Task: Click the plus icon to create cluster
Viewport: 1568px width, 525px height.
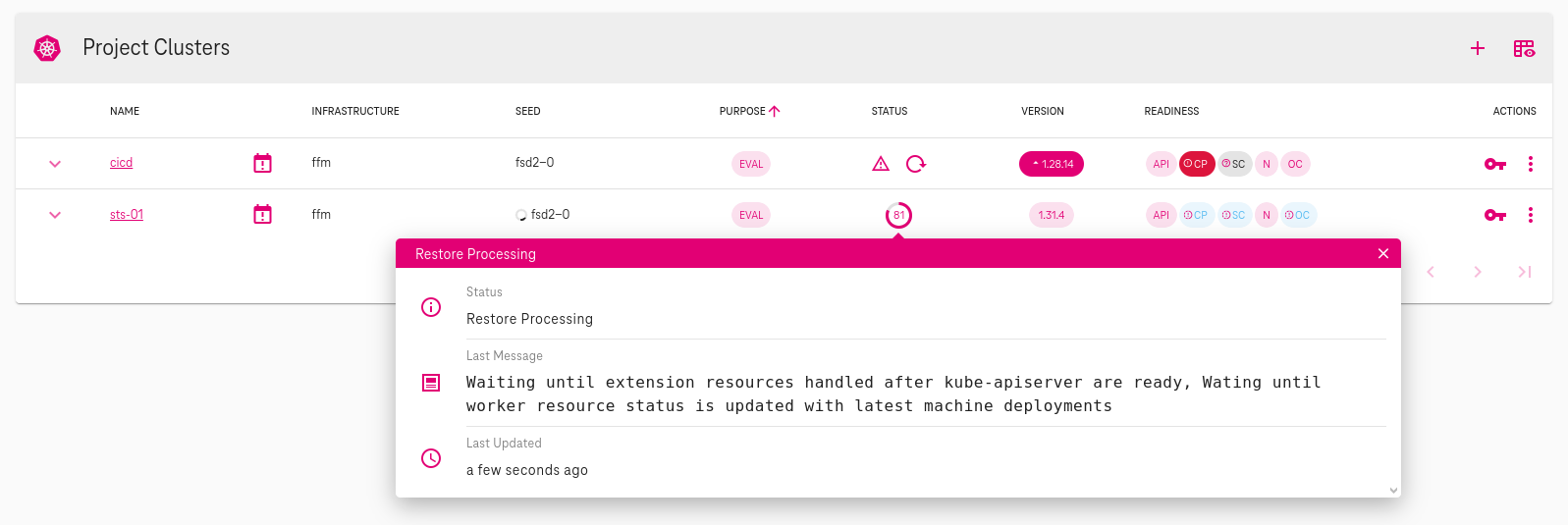Action: pos(1477,48)
